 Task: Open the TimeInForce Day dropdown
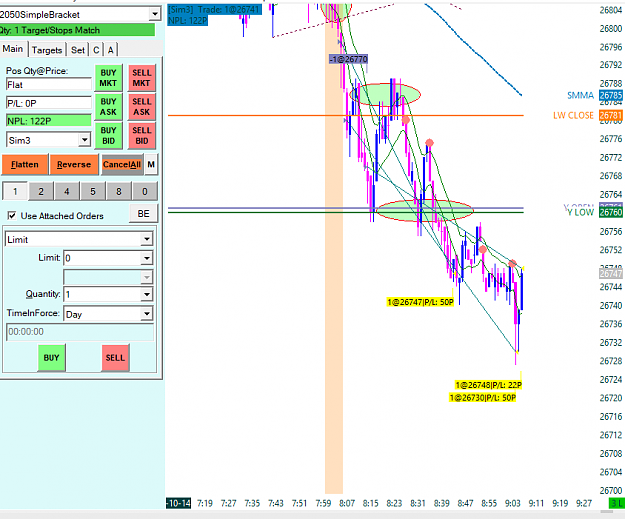click(x=147, y=314)
